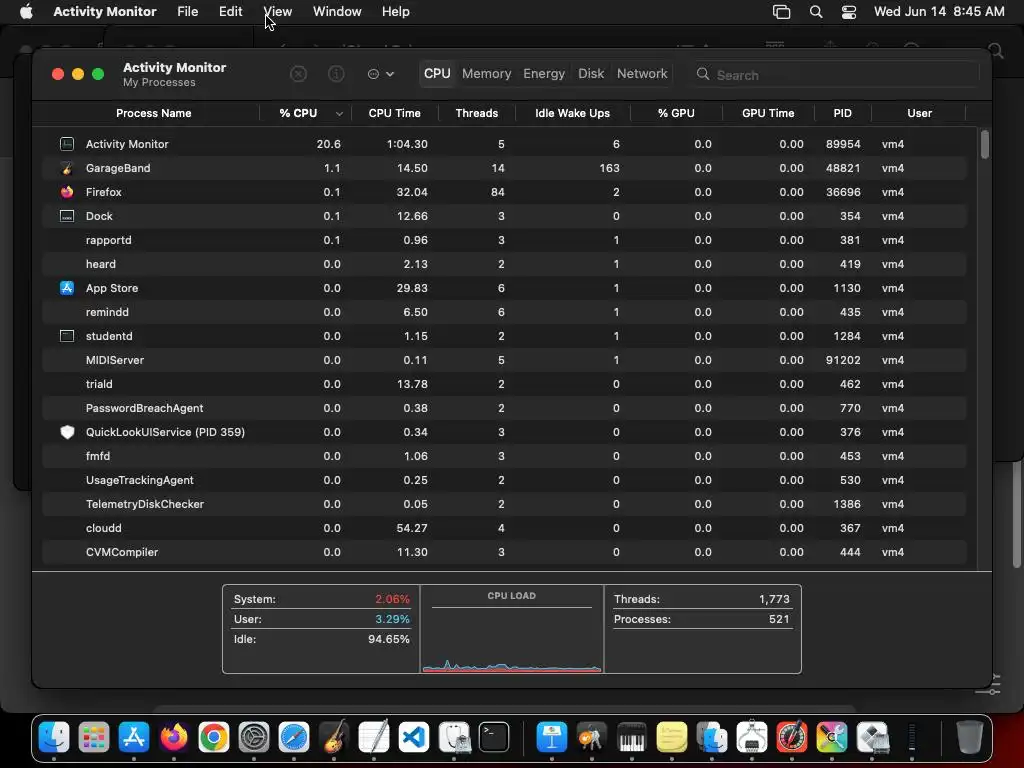Select the UsageTrackingAgent process row
The height and width of the screenshot is (768, 1024).
pyautogui.click(x=504, y=480)
